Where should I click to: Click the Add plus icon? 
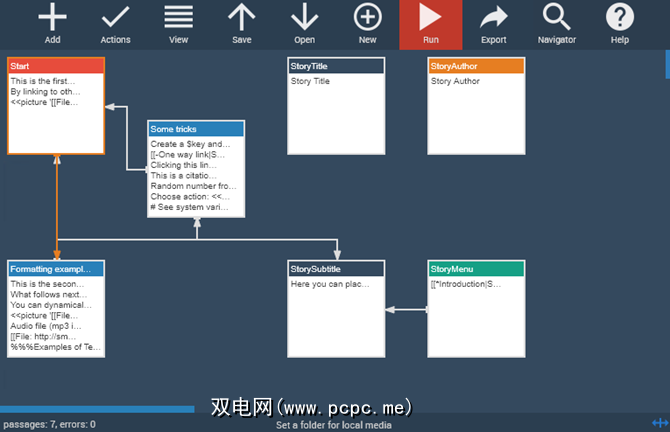(52, 18)
